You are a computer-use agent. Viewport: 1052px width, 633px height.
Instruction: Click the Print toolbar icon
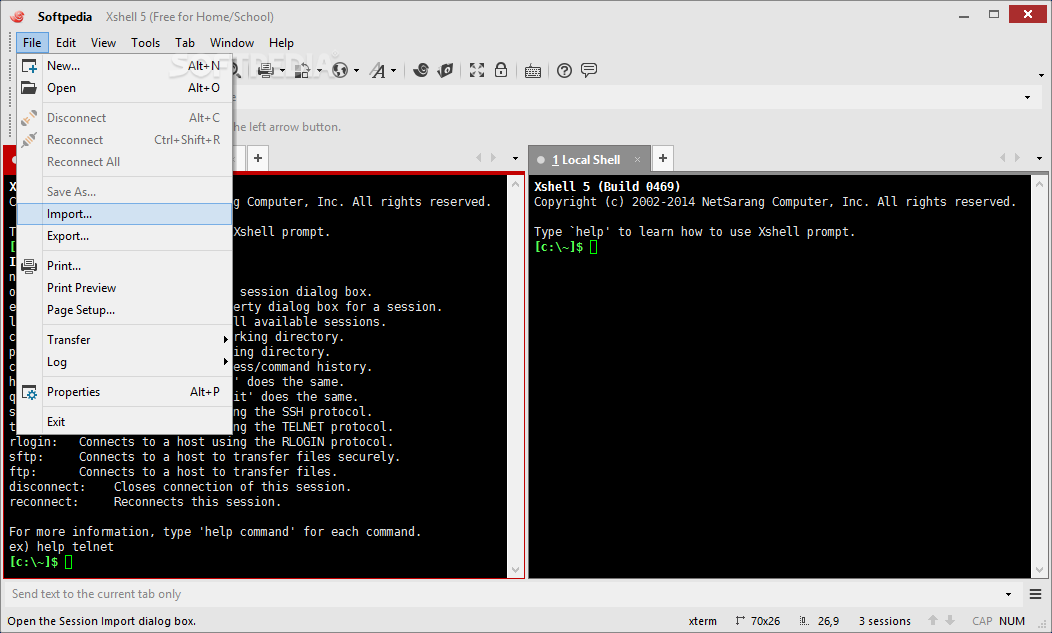tap(266, 70)
